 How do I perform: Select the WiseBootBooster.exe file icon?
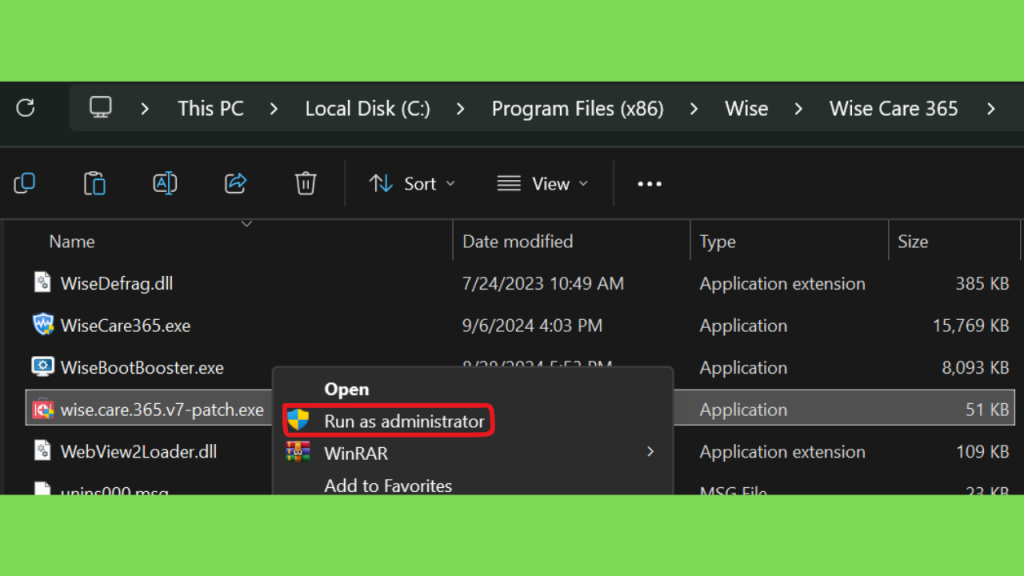point(43,367)
